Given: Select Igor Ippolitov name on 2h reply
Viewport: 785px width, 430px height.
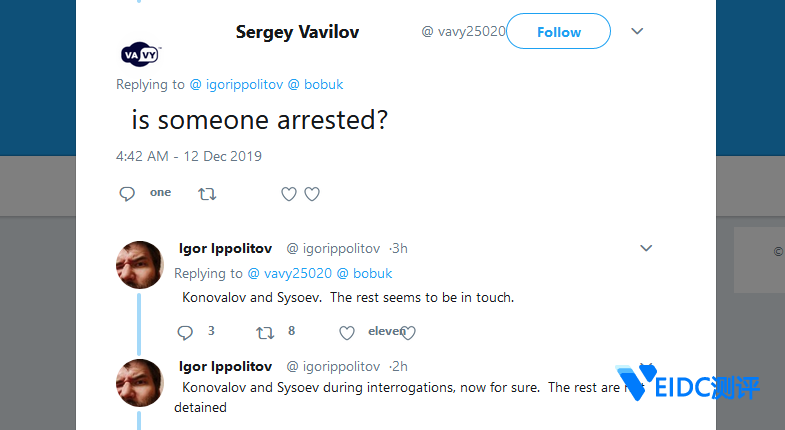Looking at the screenshot, I should pyautogui.click(x=225, y=366).
